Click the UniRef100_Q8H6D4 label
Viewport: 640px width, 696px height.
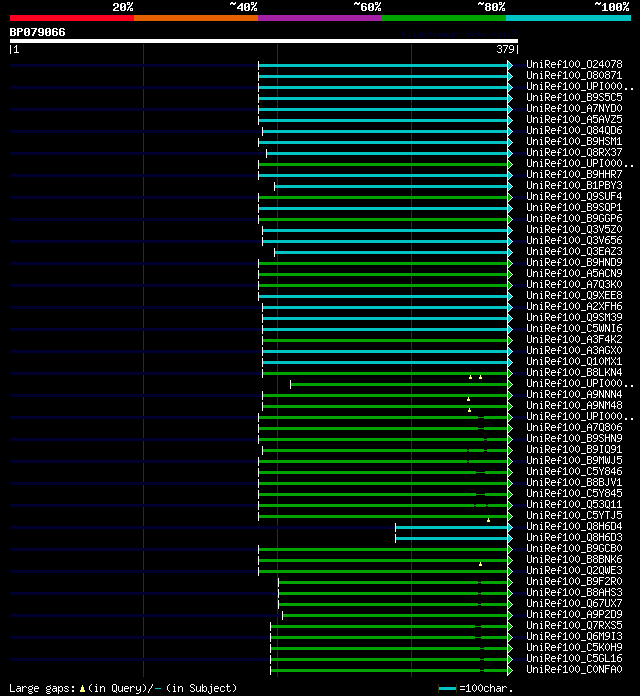click(x=574, y=526)
